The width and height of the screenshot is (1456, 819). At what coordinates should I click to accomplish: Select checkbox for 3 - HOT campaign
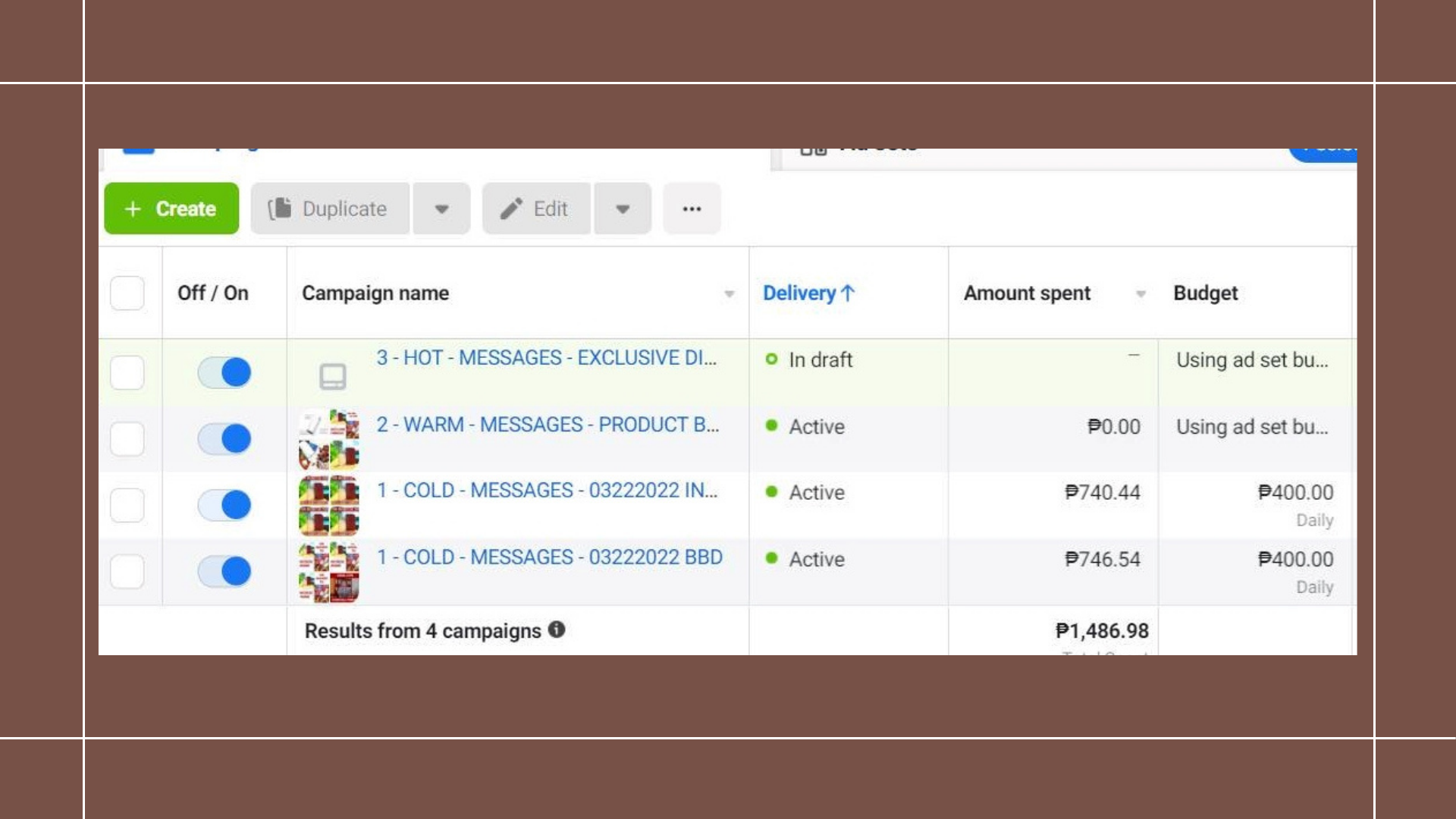coord(127,372)
